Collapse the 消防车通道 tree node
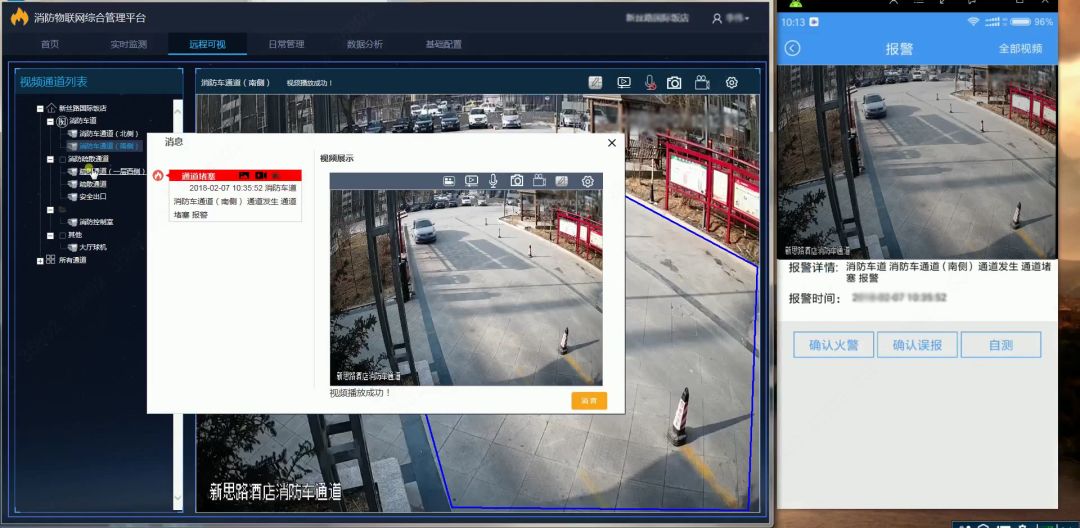Image resolution: width=1080 pixels, height=528 pixels. click(50, 121)
